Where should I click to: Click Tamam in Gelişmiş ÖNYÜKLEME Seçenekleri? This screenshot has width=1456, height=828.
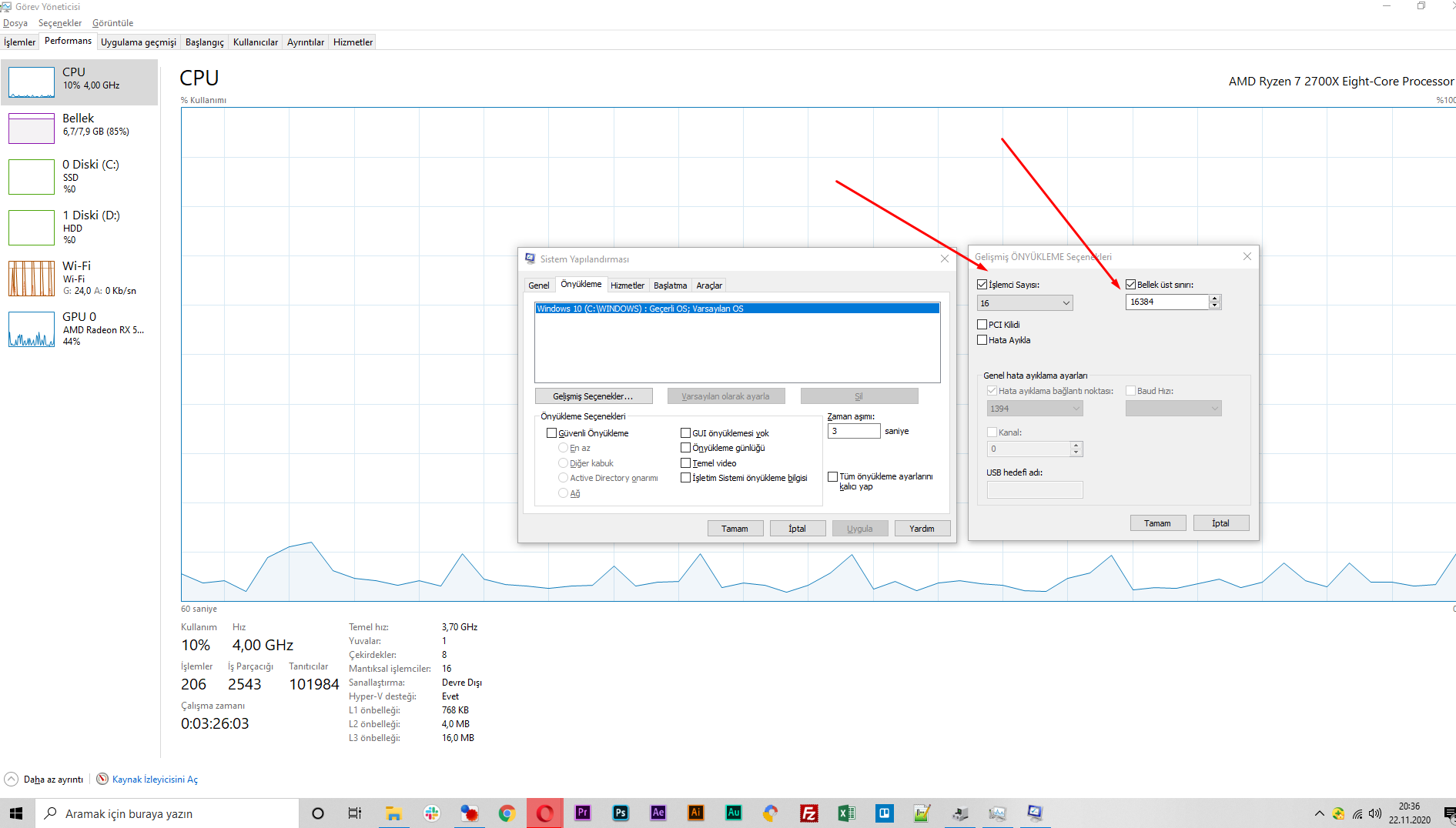1158,523
